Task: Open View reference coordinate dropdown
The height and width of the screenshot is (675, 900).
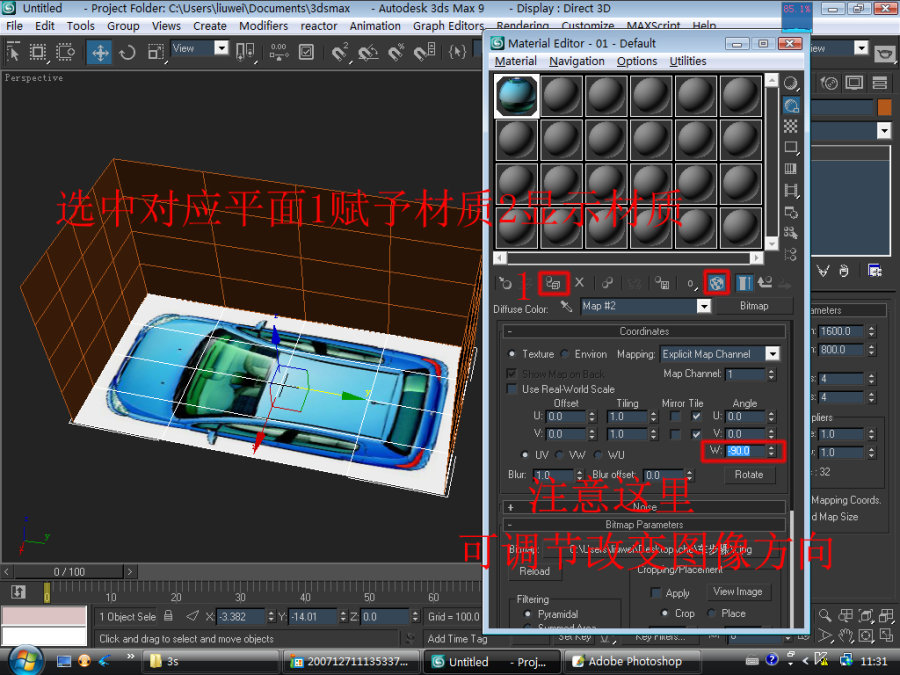Action: click(x=222, y=48)
